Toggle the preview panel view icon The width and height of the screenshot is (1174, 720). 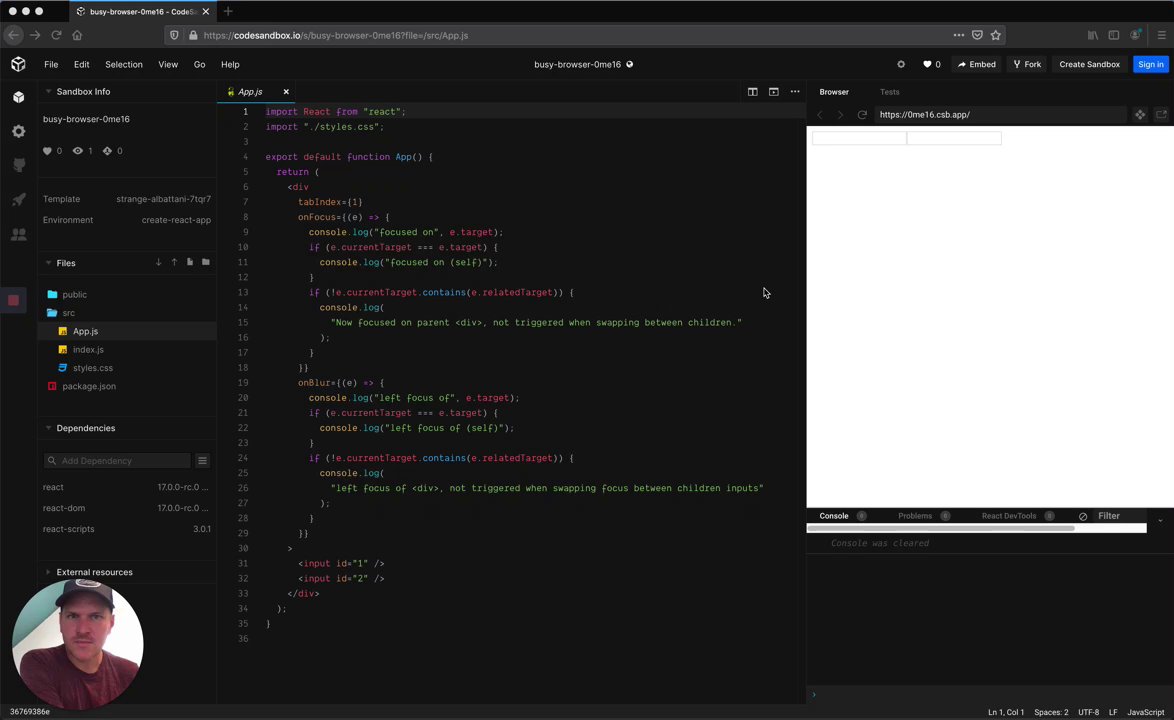(x=773, y=92)
